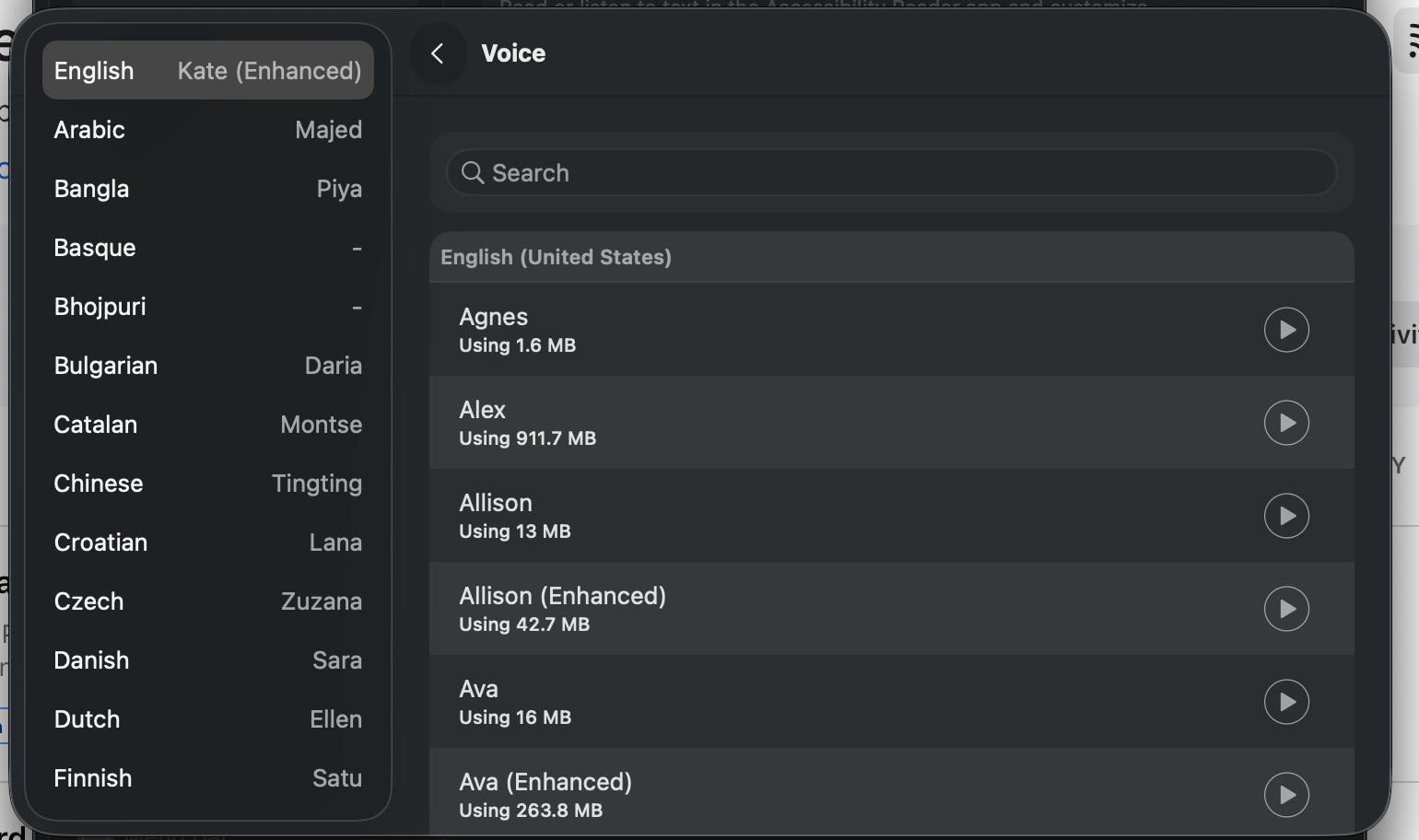Play Allison (Enhanced) voice sample
The width and height of the screenshot is (1419, 840).
(x=1286, y=609)
